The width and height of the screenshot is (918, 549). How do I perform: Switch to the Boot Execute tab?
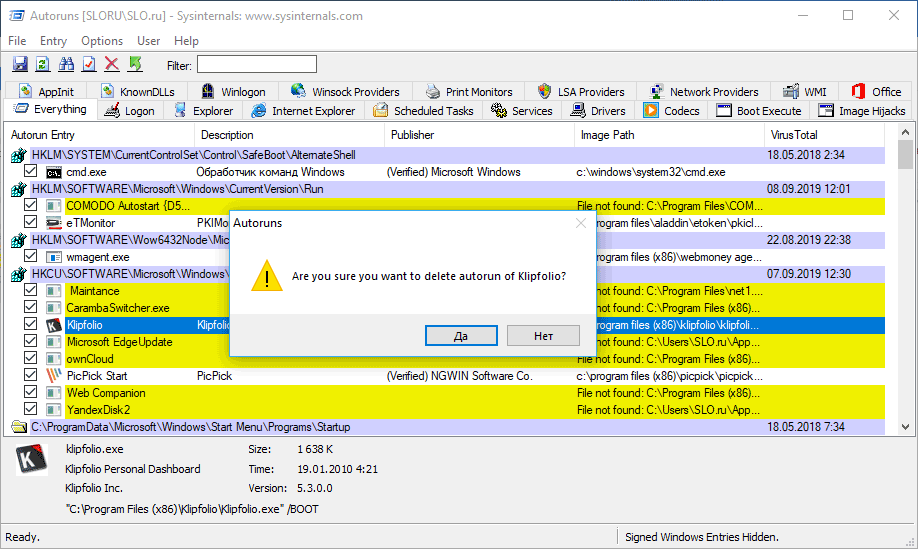click(759, 111)
